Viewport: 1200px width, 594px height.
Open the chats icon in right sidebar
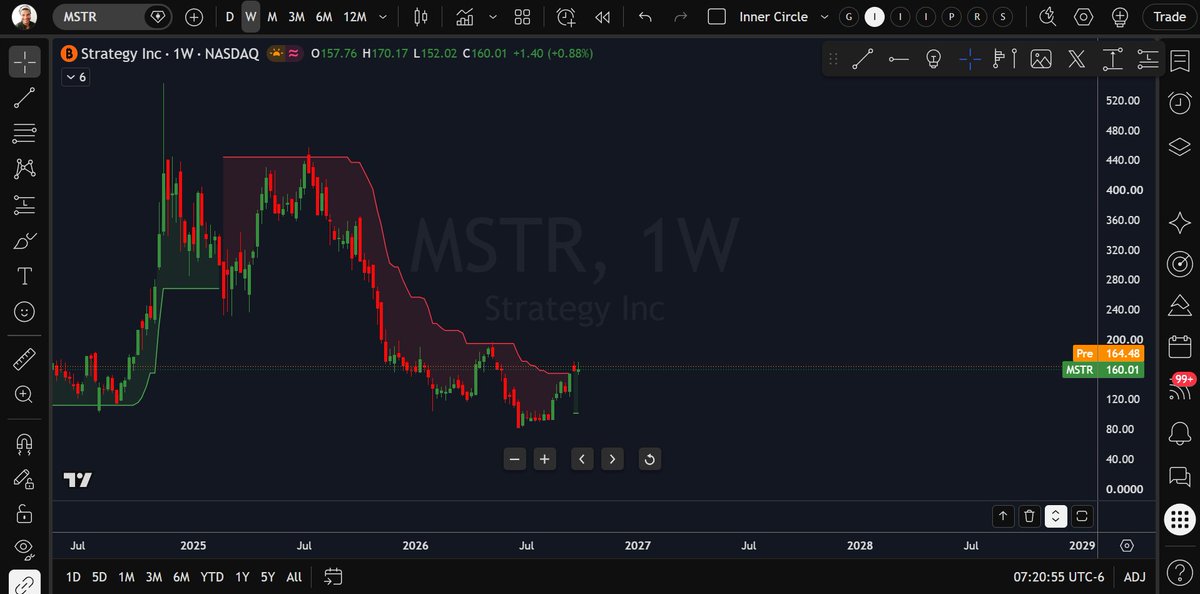pos(1180,477)
